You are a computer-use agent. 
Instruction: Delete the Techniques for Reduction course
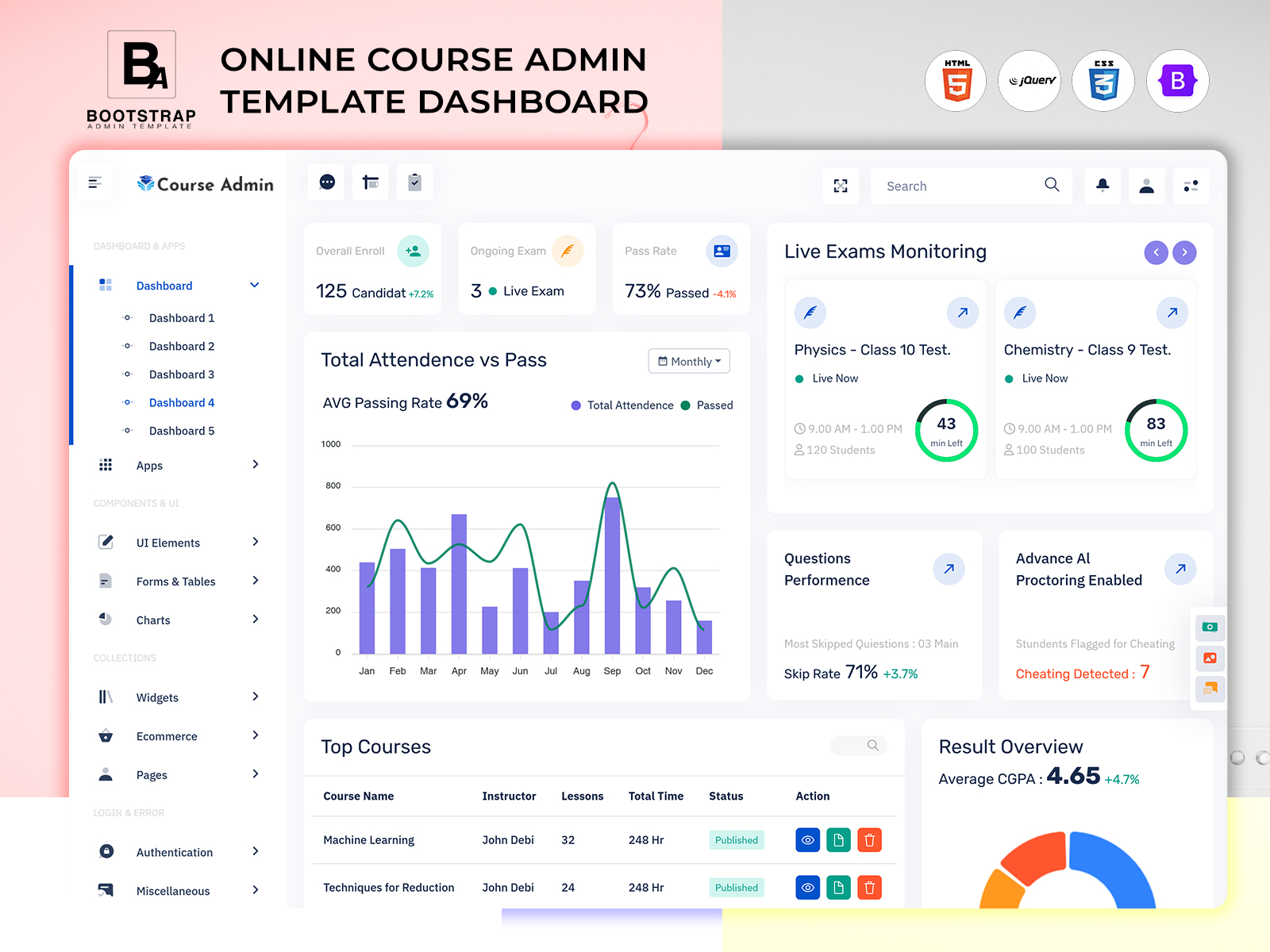tap(869, 888)
